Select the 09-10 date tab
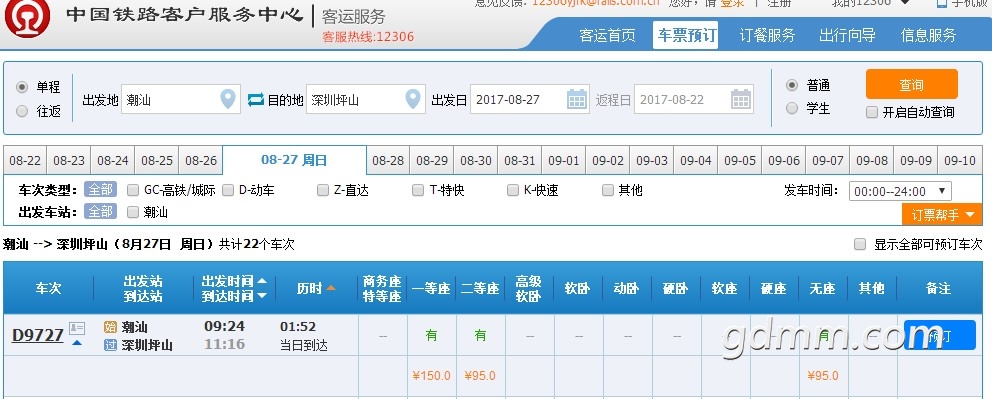 click(960, 161)
